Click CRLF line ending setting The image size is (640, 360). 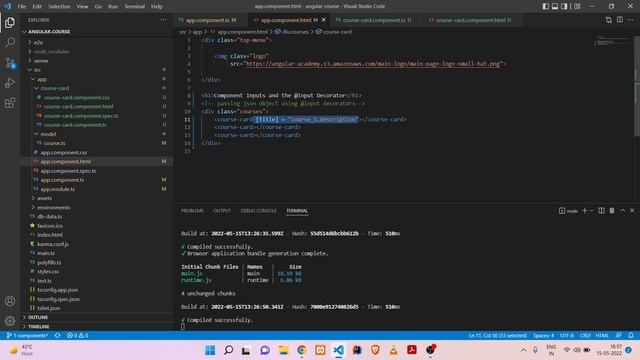585,336
